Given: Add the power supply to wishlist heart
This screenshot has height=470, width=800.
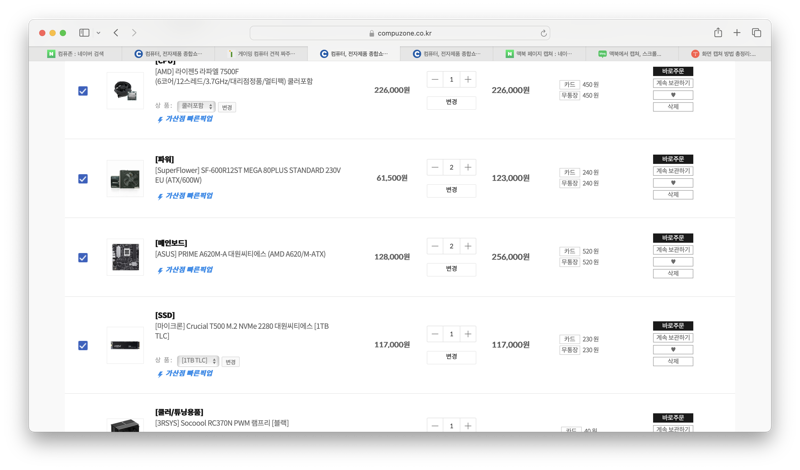Looking at the screenshot, I should click(x=673, y=183).
